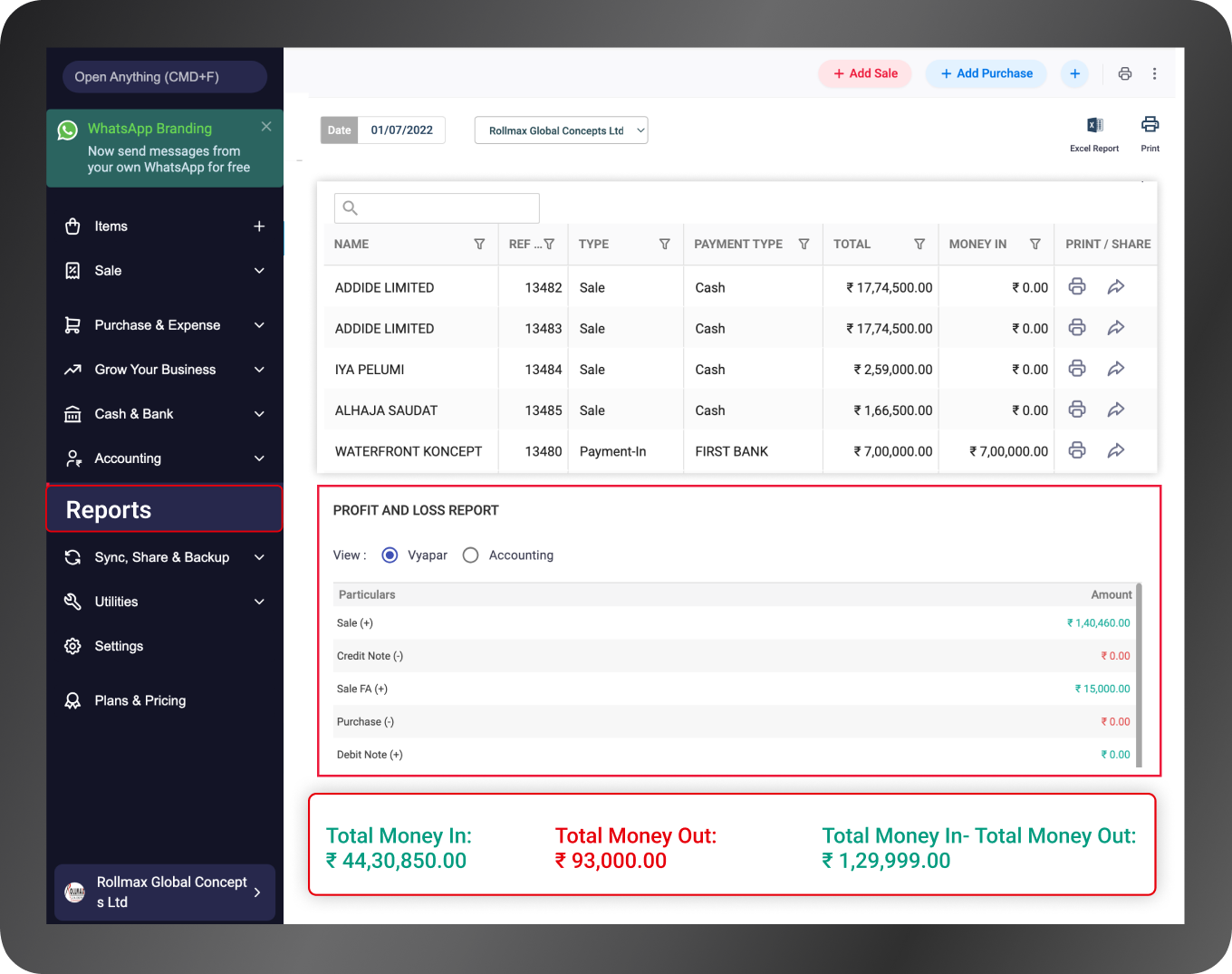Click the WATERFRONT KONCEPT name cell
The width and height of the screenshot is (1232, 974).
(x=409, y=451)
